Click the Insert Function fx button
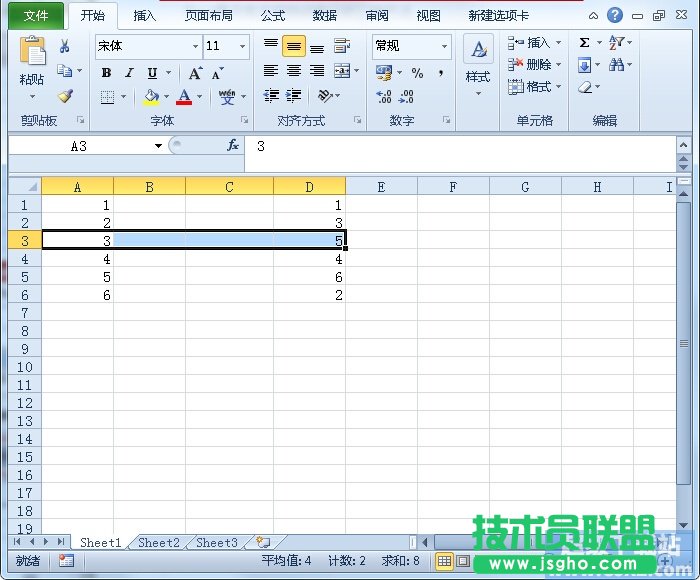 tap(233, 145)
